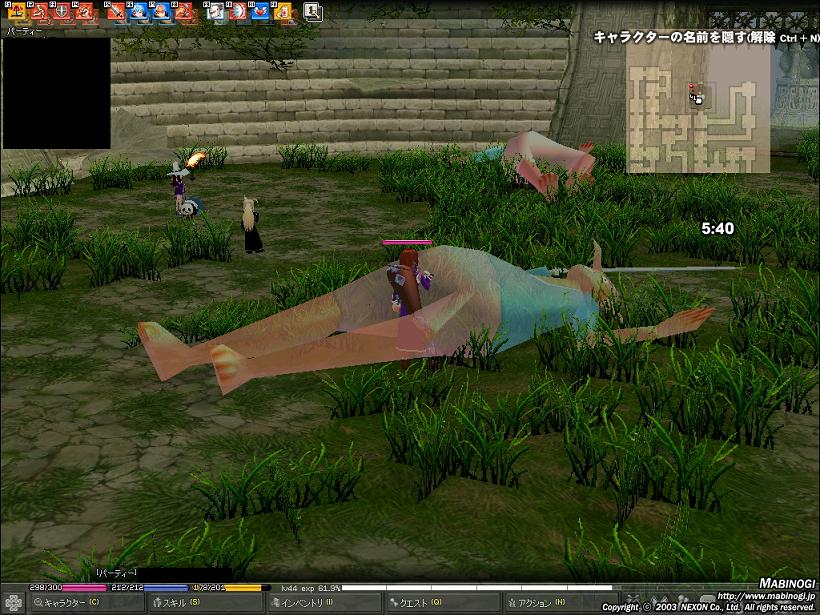Click the player marker on the minimap
The image size is (820, 615).
coord(698,100)
